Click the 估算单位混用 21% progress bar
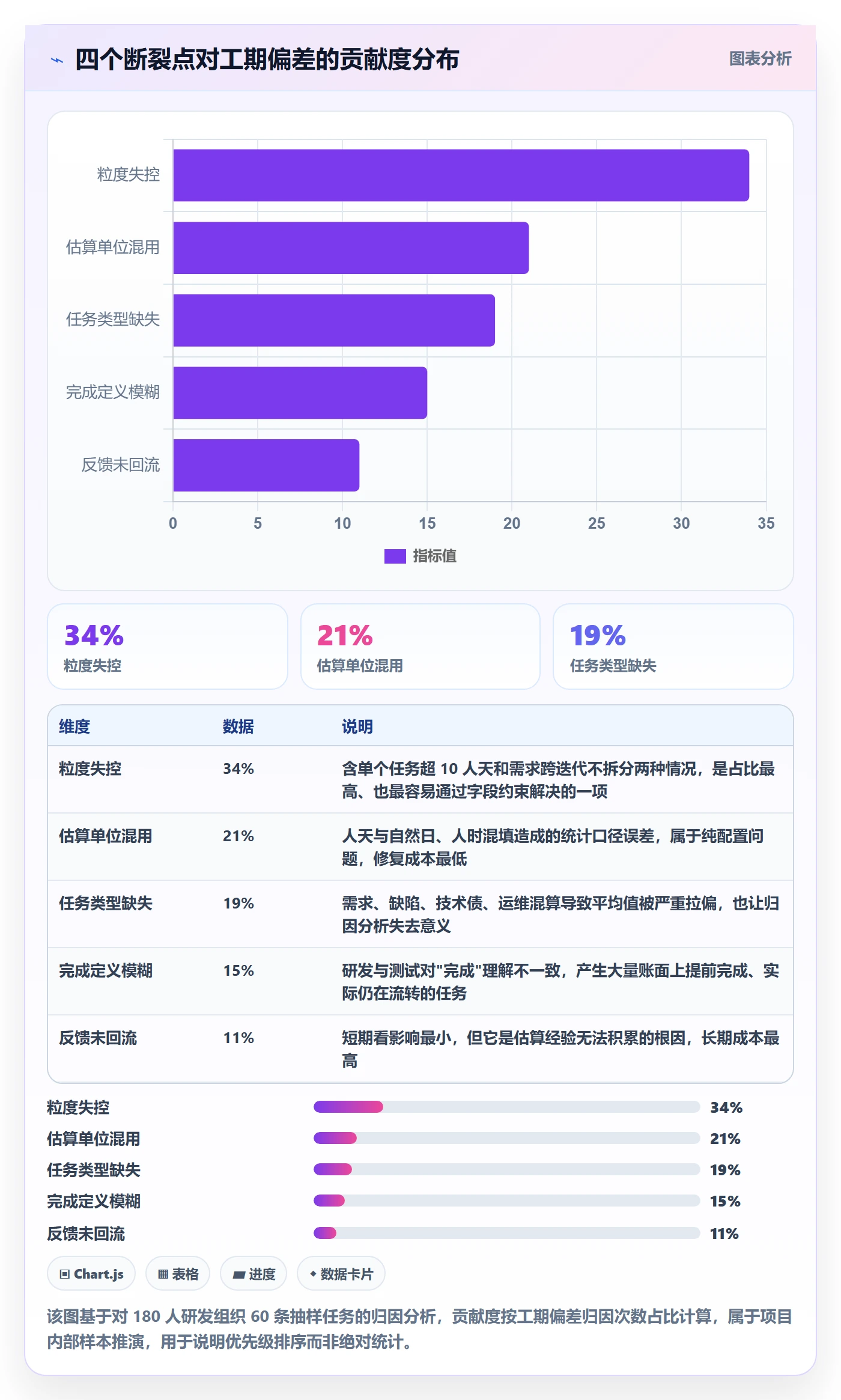 506,1138
